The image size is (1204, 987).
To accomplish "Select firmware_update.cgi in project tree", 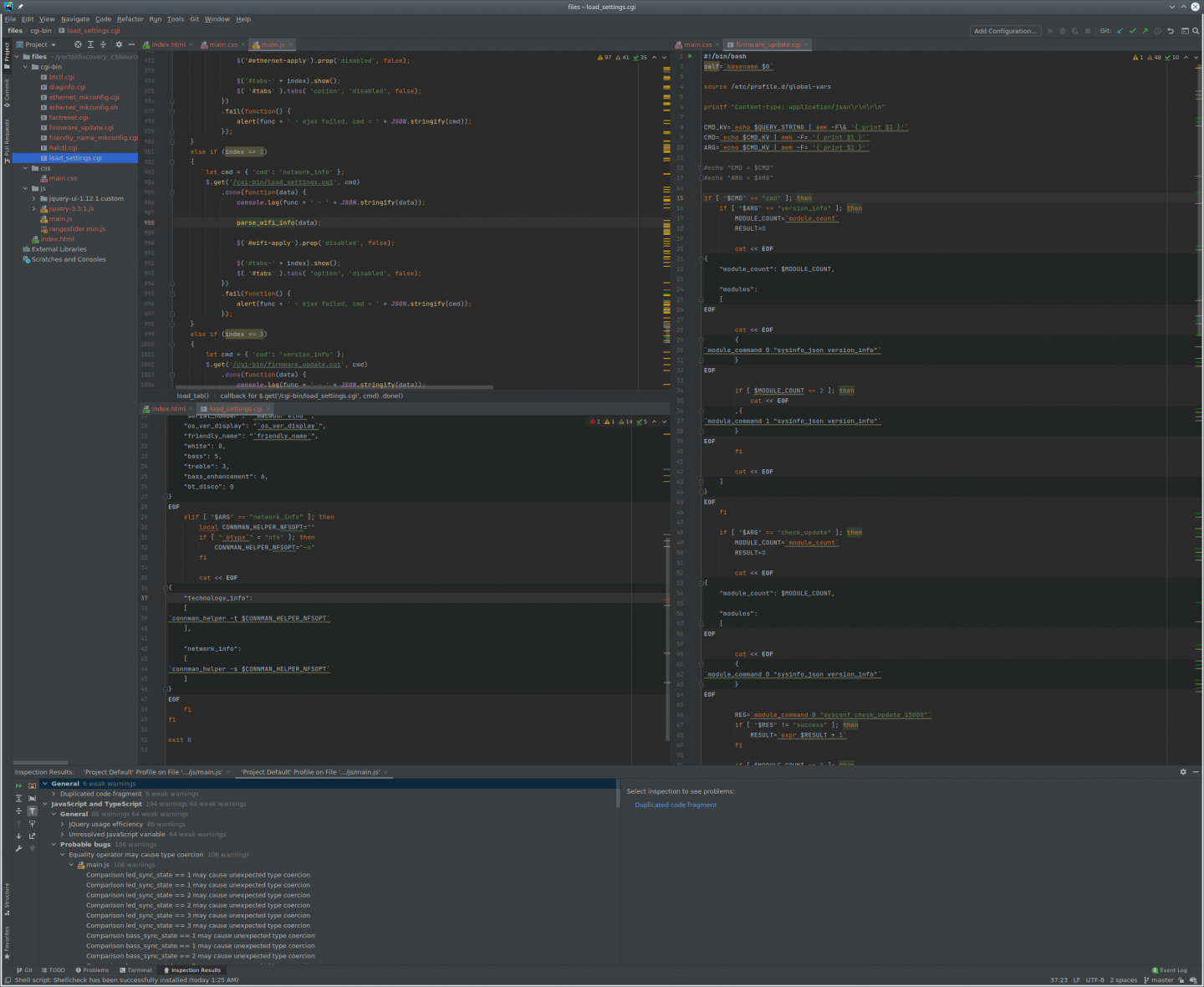I will point(81,127).
